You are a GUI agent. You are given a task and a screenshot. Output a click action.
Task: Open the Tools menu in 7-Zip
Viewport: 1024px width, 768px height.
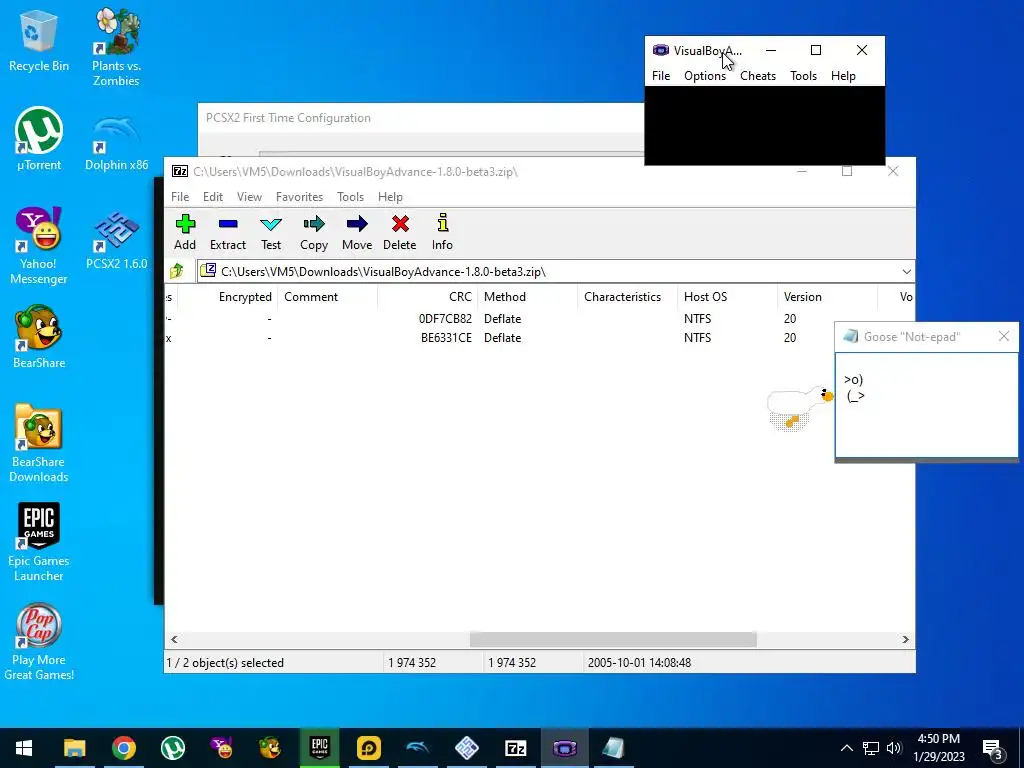[350, 197]
